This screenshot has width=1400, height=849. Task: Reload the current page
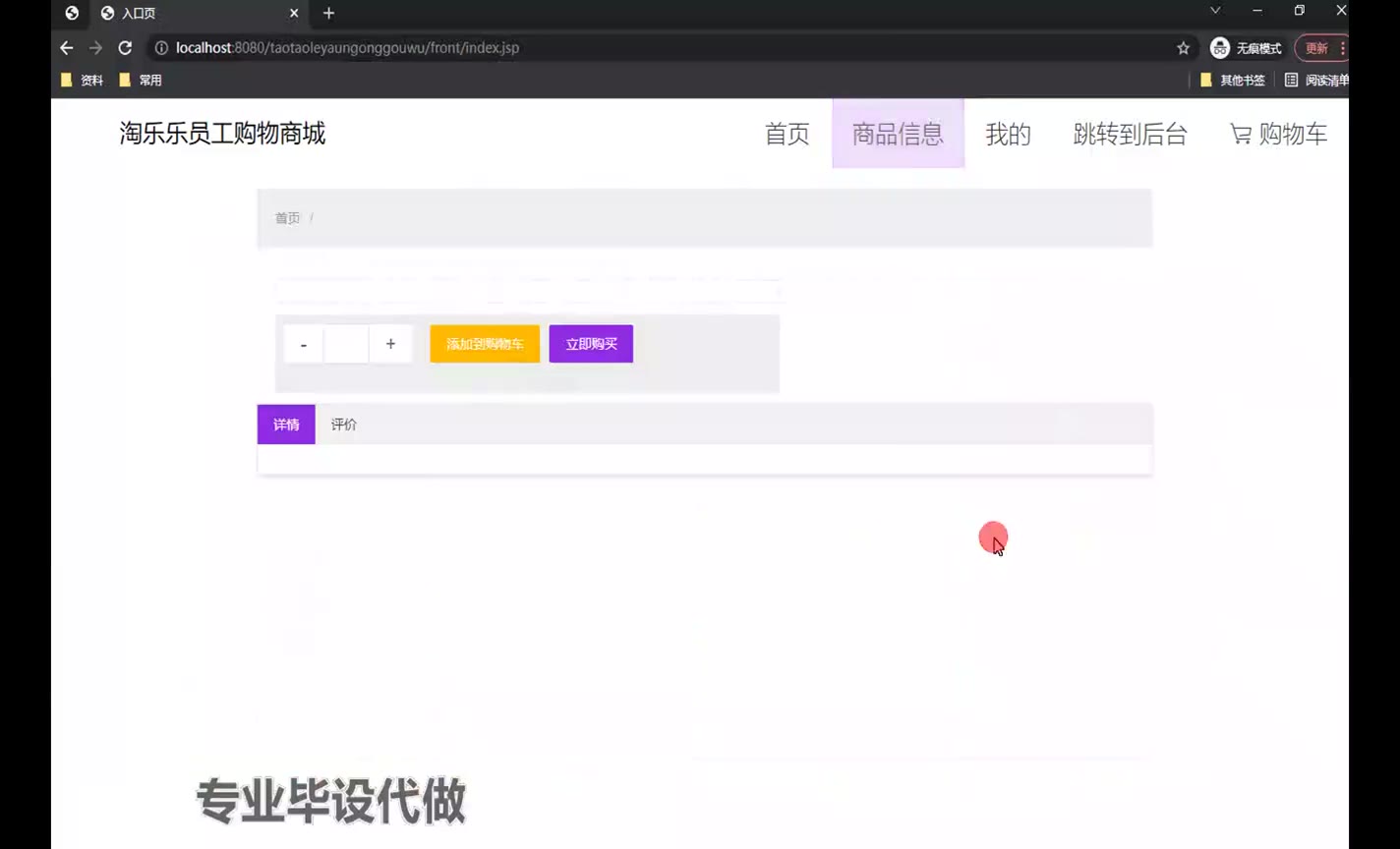pyautogui.click(x=125, y=48)
